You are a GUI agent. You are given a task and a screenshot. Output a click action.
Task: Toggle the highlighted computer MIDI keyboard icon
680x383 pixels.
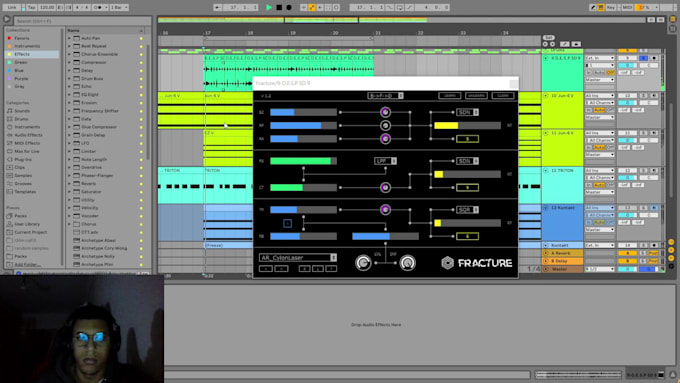click(601, 7)
